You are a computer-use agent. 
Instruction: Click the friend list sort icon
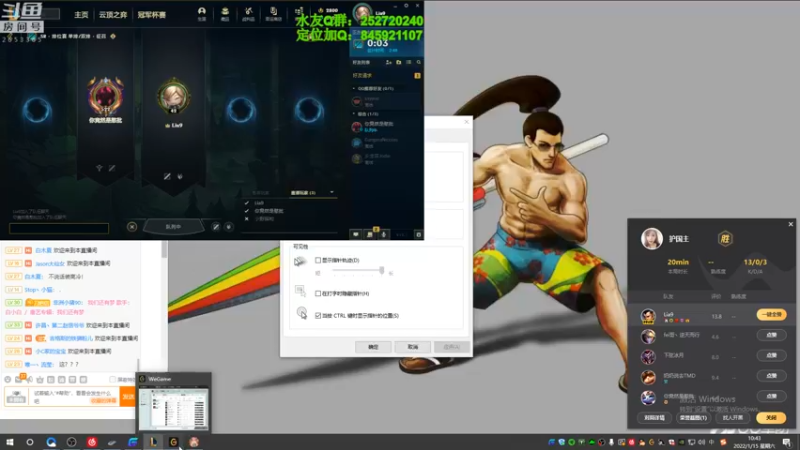pos(409,62)
